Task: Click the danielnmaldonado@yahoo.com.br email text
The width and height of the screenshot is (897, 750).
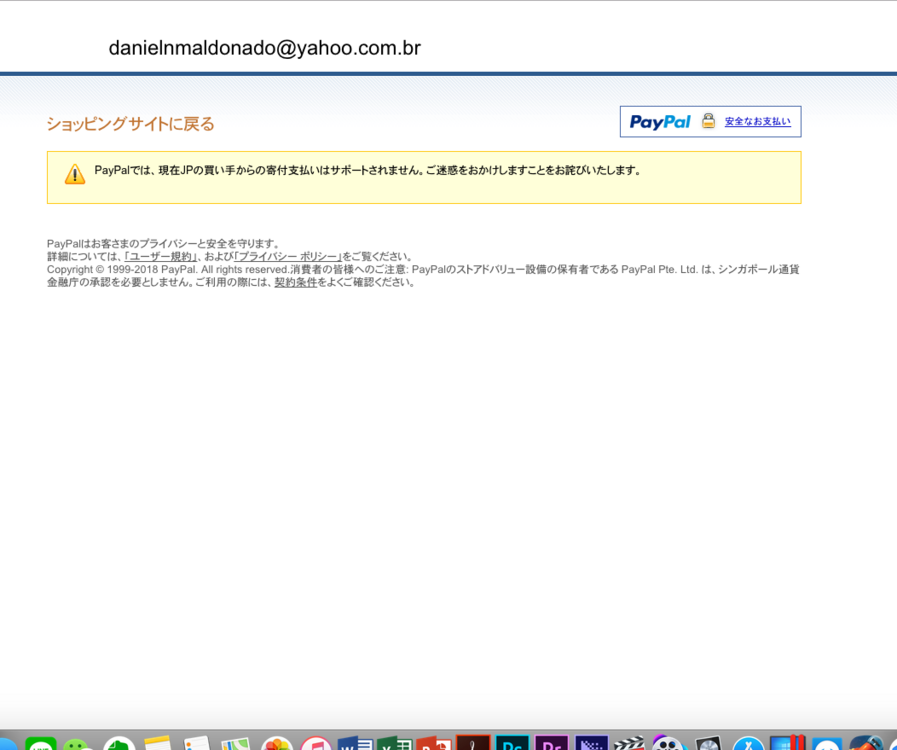Action: click(x=264, y=48)
